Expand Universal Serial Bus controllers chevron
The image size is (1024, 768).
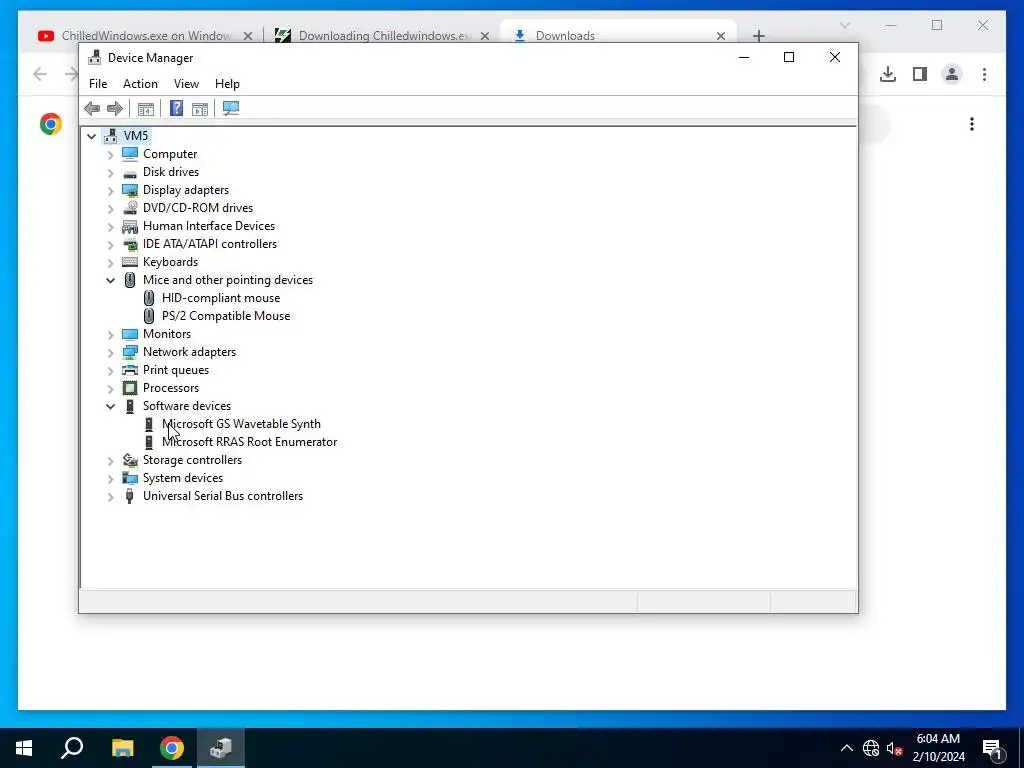coord(110,496)
